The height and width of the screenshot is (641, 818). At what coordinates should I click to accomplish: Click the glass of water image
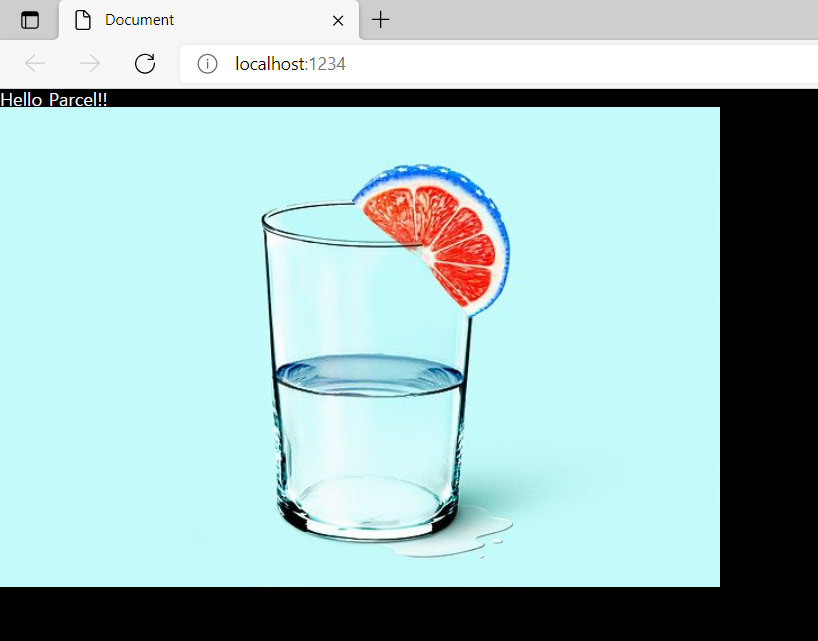(x=360, y=347)
